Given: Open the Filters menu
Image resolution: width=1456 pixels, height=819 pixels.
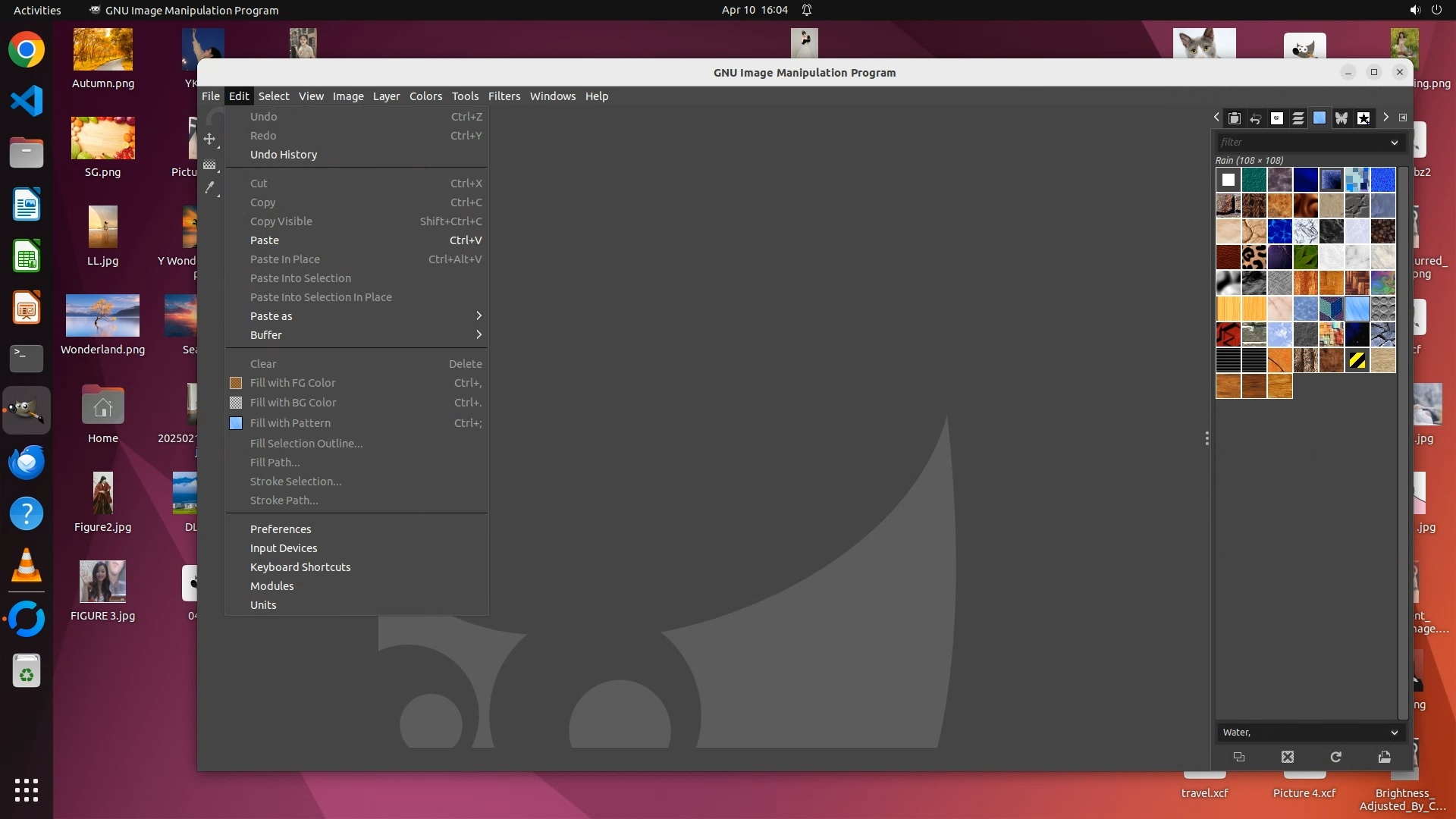Looking at the screenshot, I should click(504, 96).
